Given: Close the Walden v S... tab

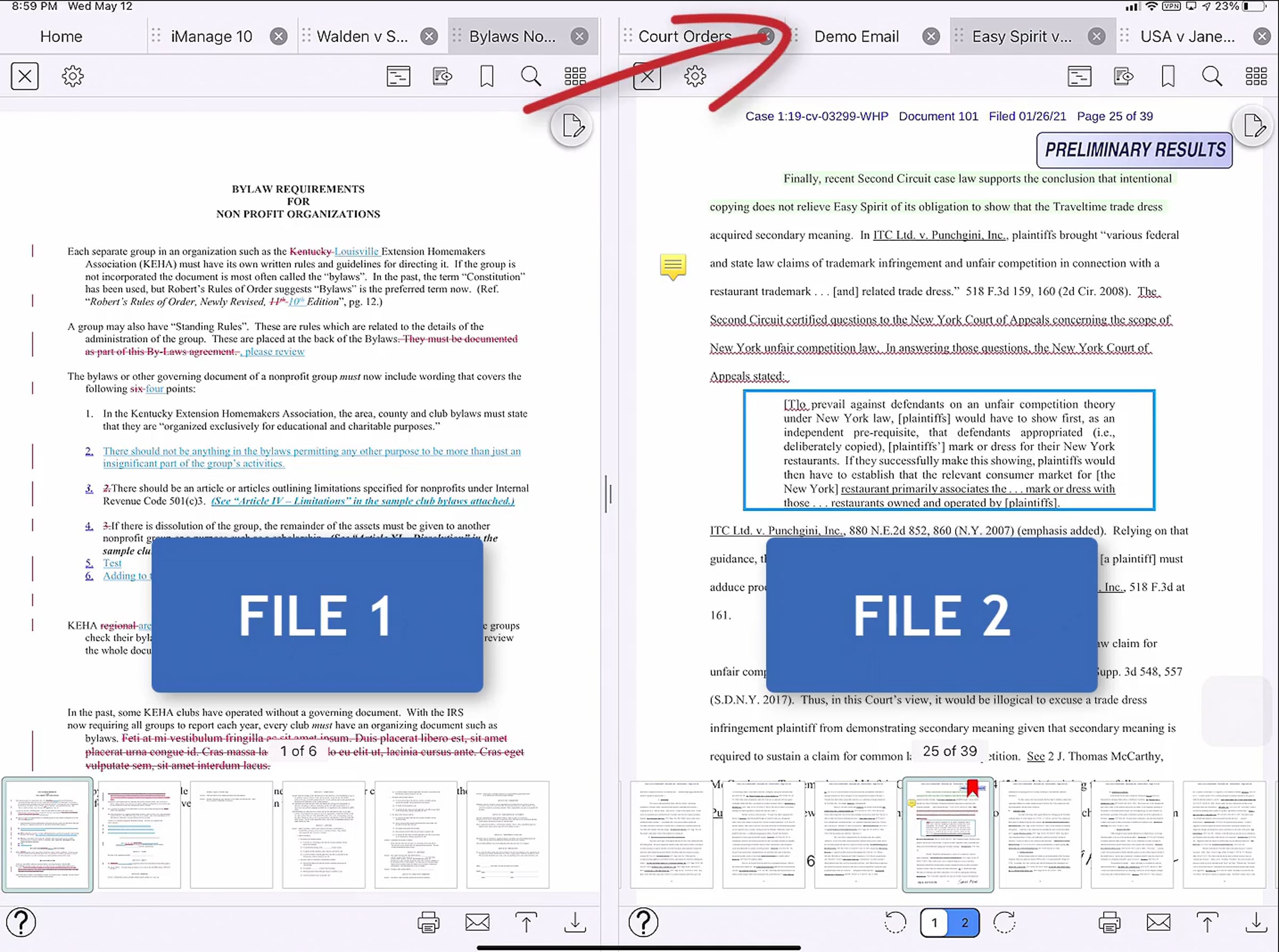Looking at the screenshot, I should tap(429, 36).
